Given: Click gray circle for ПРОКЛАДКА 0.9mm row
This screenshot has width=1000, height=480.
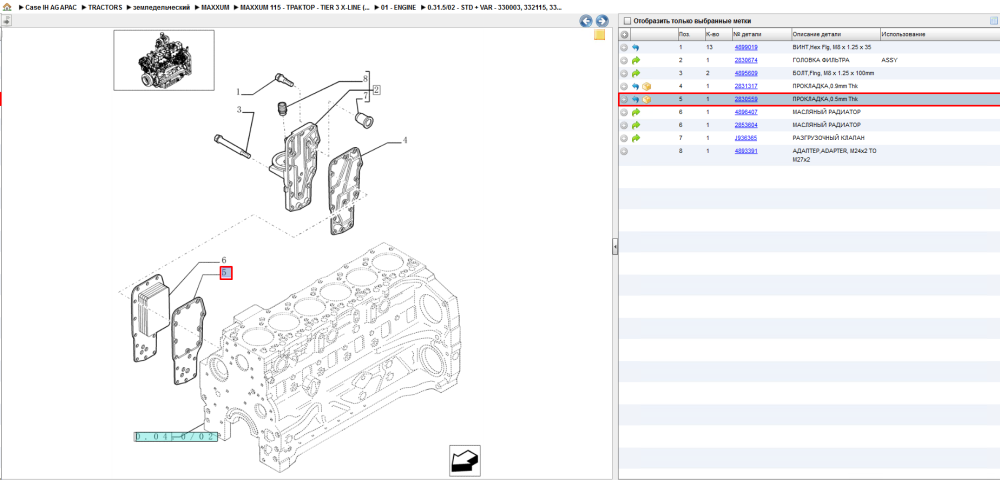Looking at the screenshot, I should tap(624, 86).
